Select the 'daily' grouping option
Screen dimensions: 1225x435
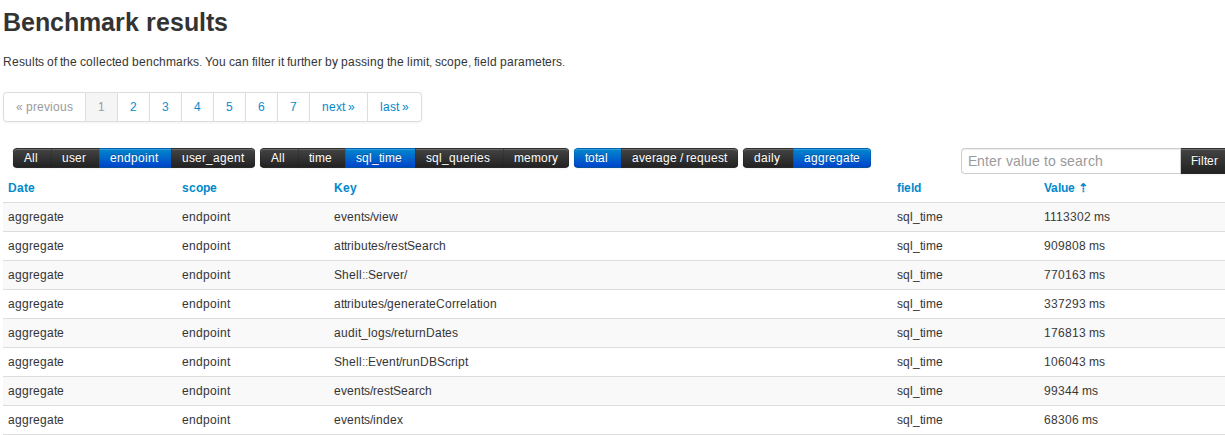767,158
